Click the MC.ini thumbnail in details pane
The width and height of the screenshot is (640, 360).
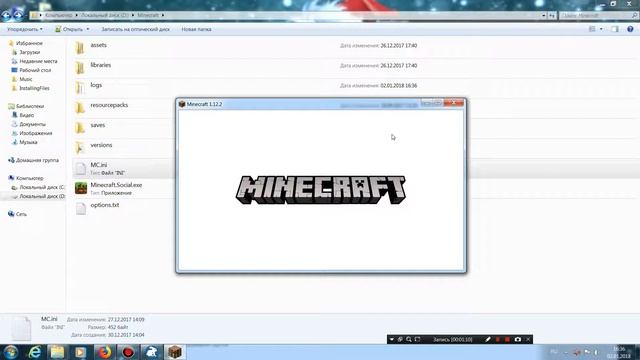21,328
